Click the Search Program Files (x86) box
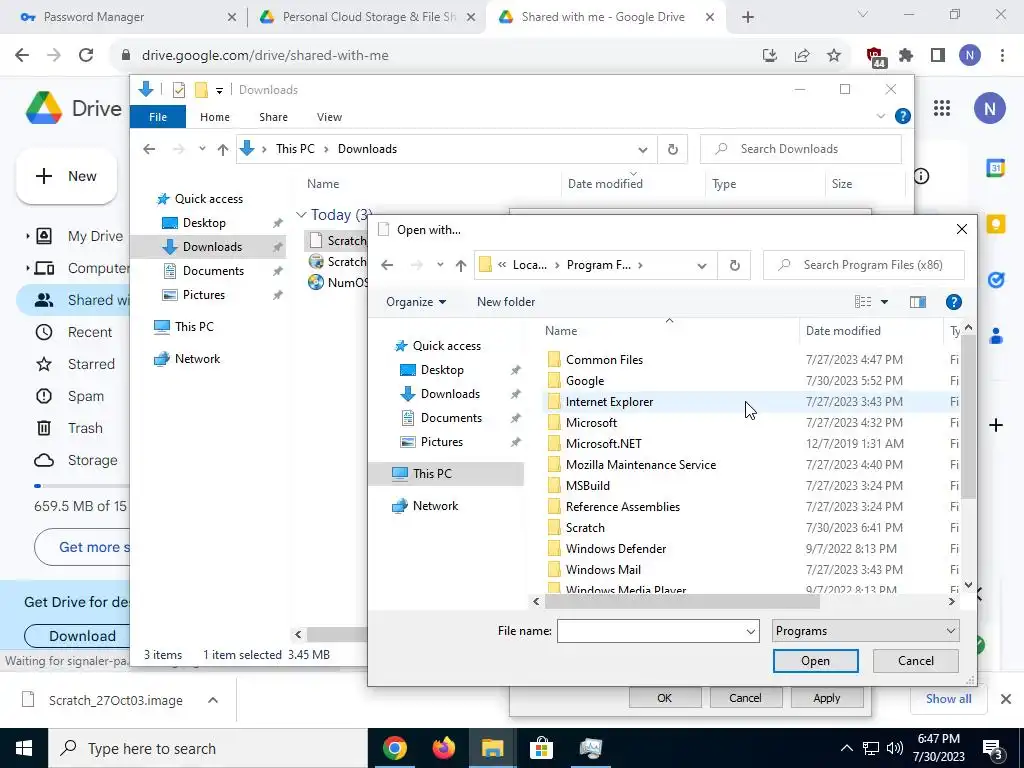Image resolution: width=1024 pixels, height=768 pixels. (x=863, y=265)
